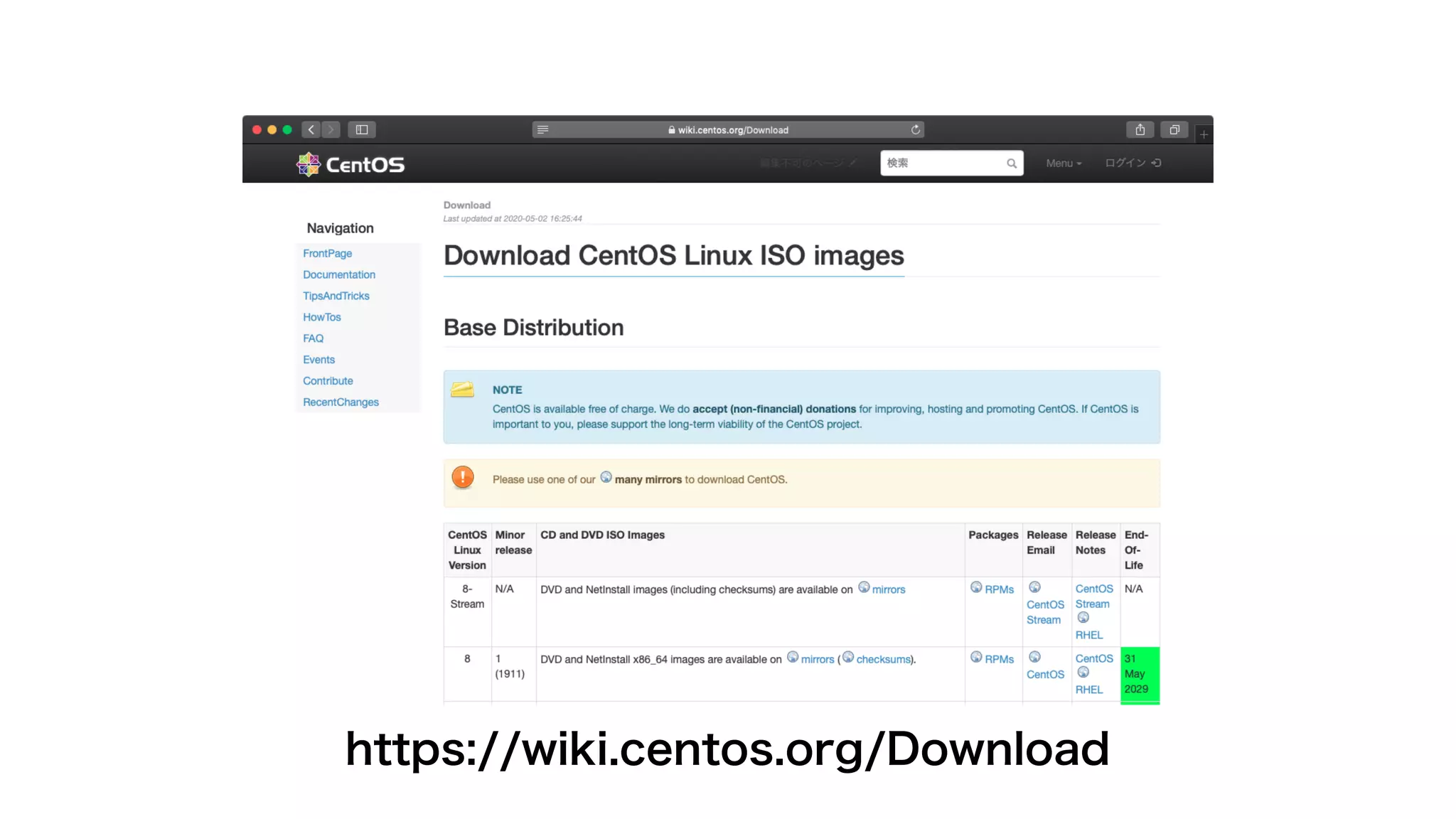
Task: Click the orange warning icon
Action: pyautogui.click(x=463, y=477)
